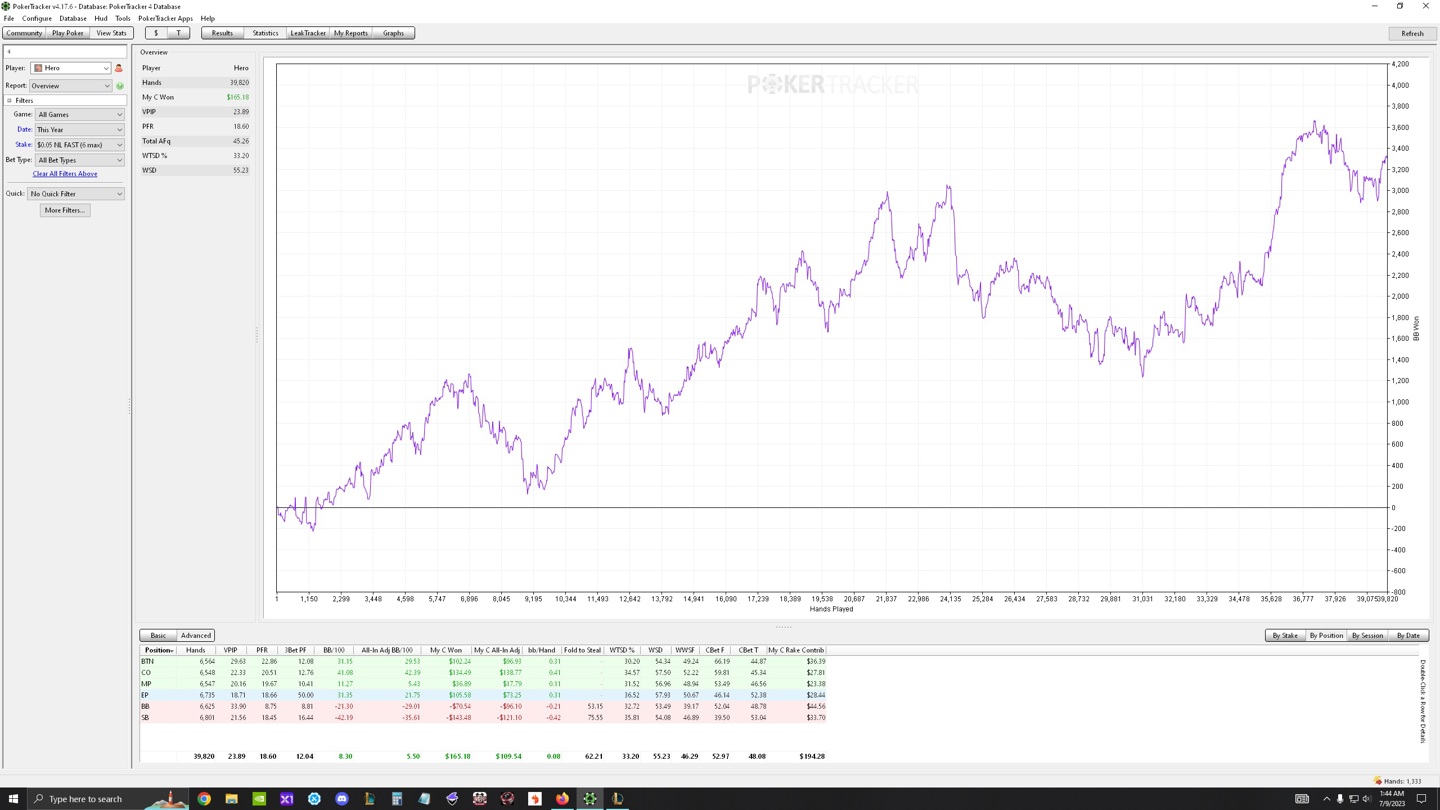This screenshot has width=1440, height=810.
Task: Toggle the Advanced stats view
Action: [196, 636]
